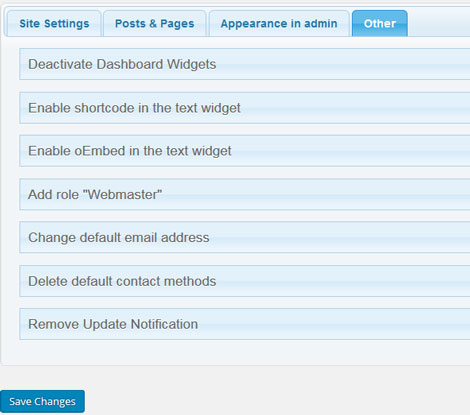Open the Posts & Pages tab
This screenshot has width=470, height=415.
(155, 23)
